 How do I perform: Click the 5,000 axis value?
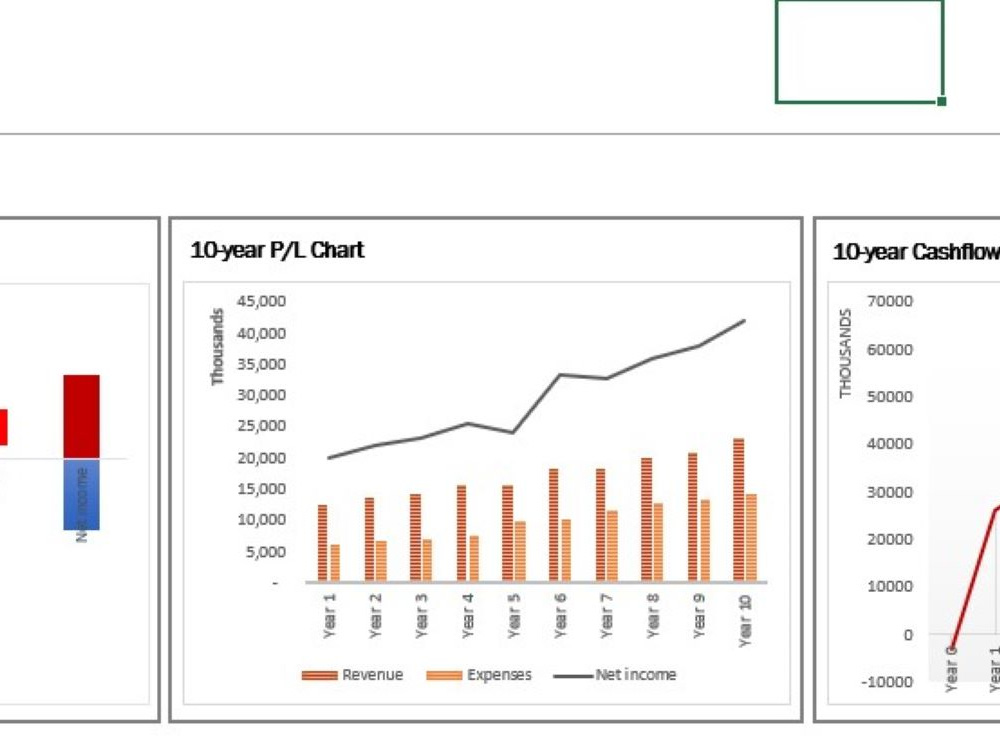pyautogui.click(x=266, y=552)
